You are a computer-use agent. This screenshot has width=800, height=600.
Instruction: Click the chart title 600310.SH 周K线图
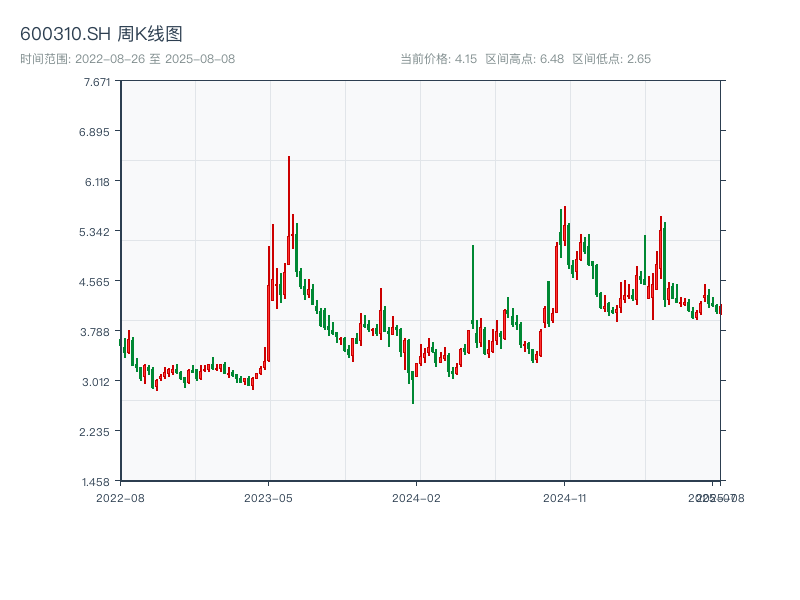(101, 34)
